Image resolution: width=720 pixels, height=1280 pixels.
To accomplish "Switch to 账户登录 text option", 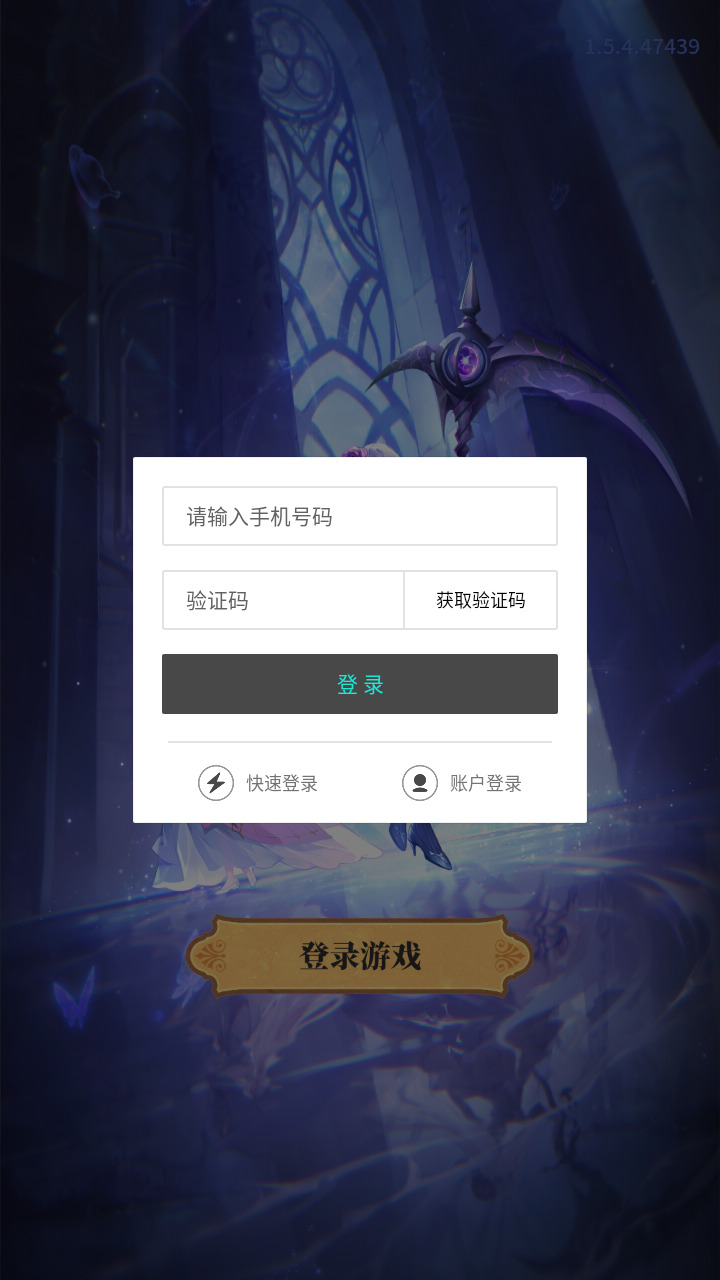I will [486, 784].
